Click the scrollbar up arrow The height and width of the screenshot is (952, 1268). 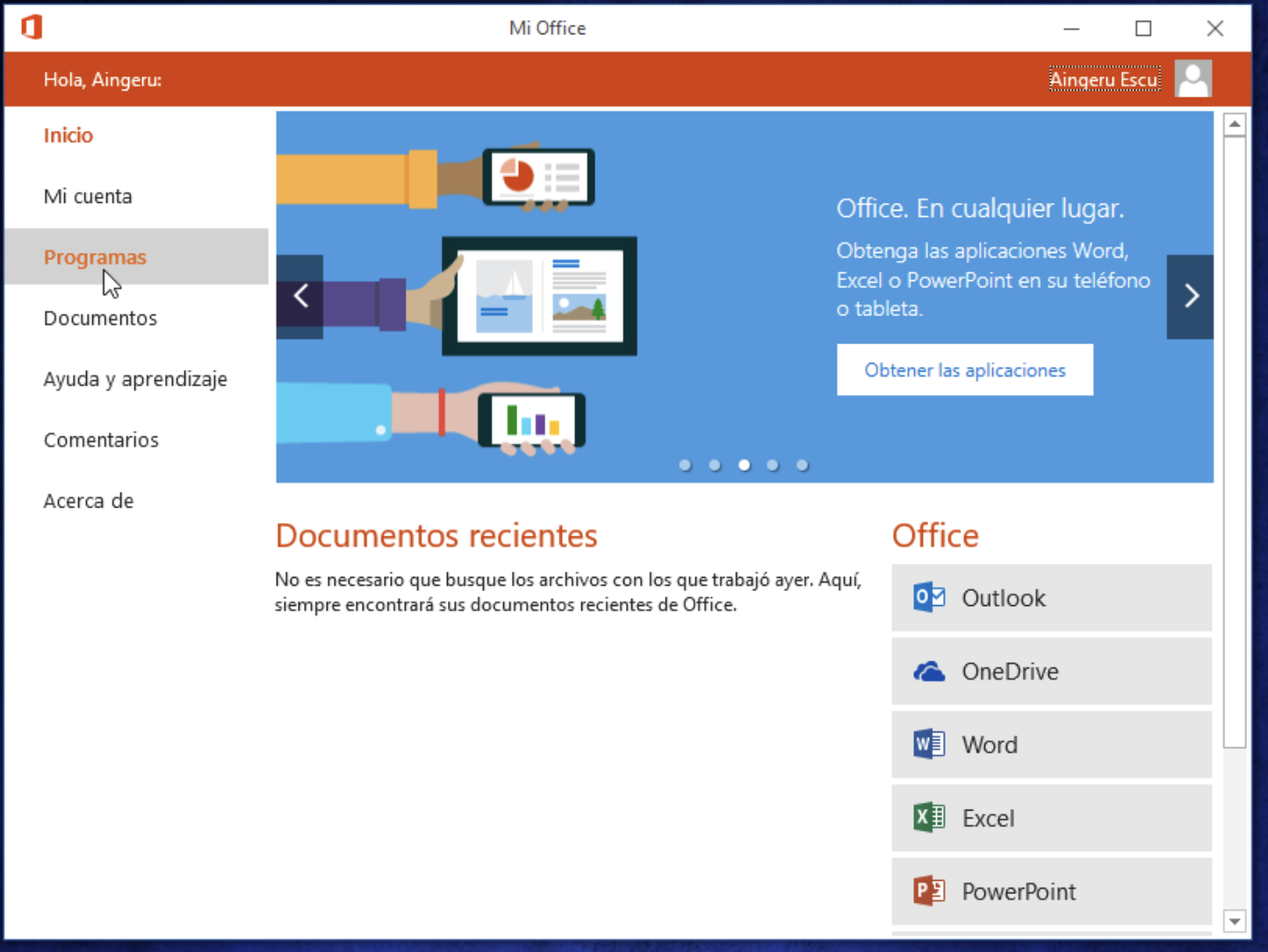pos(1235,124)
